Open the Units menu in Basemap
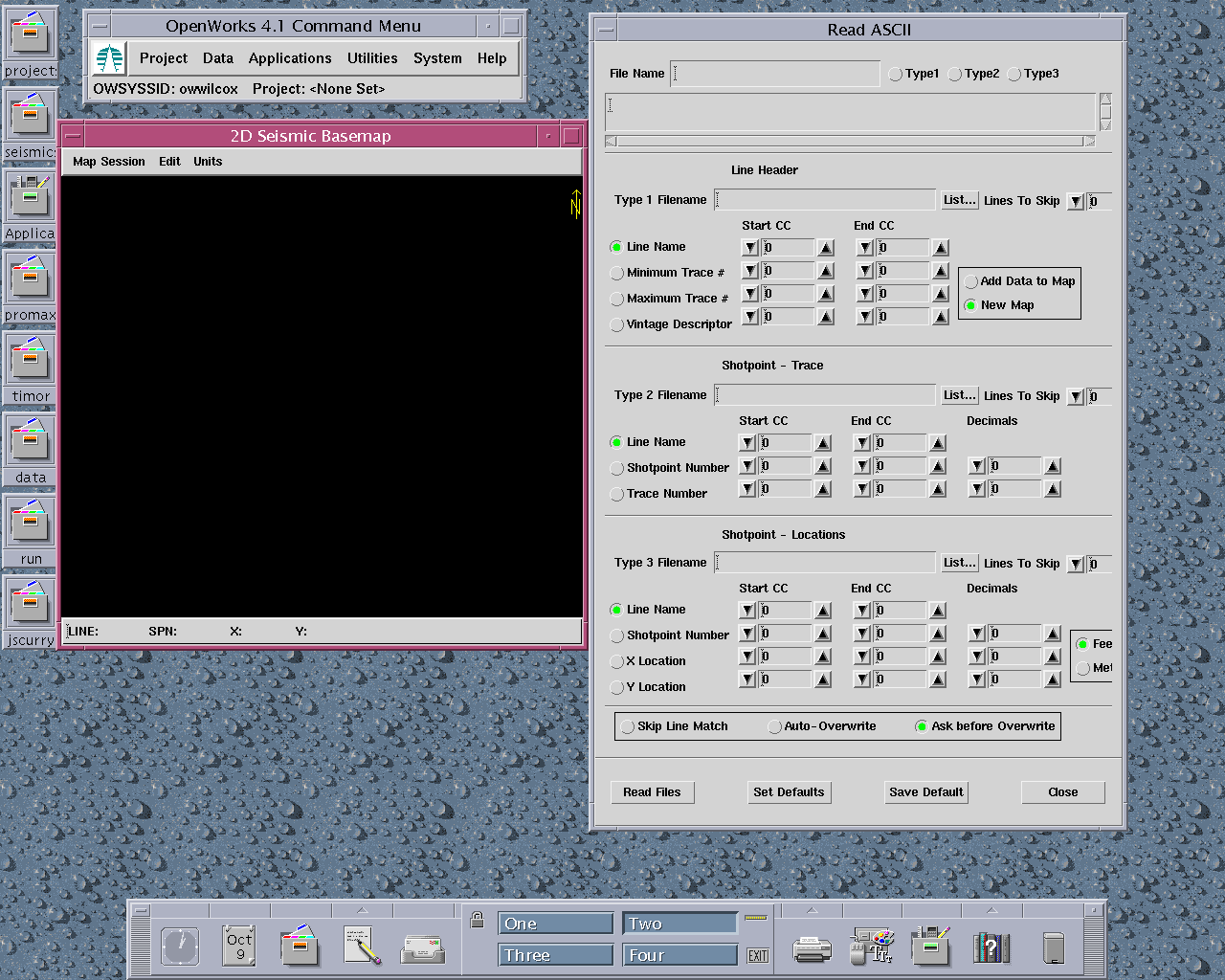 click(x=208, y=162)
